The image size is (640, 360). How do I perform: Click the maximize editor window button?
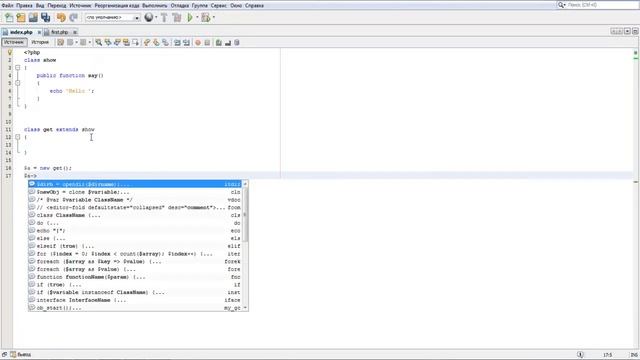coord(635,31)
